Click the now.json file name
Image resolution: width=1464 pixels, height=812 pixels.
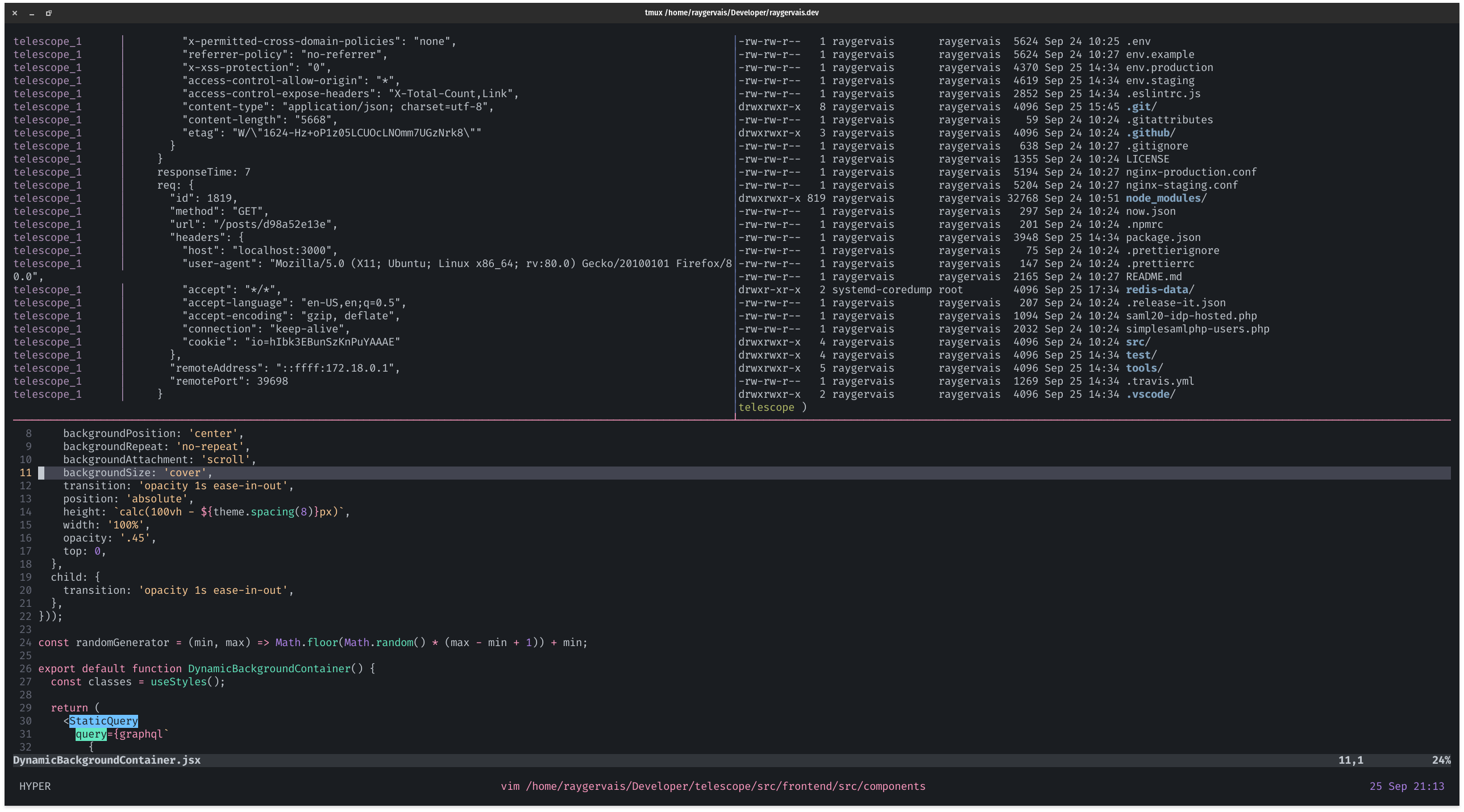pos(1151,211)
